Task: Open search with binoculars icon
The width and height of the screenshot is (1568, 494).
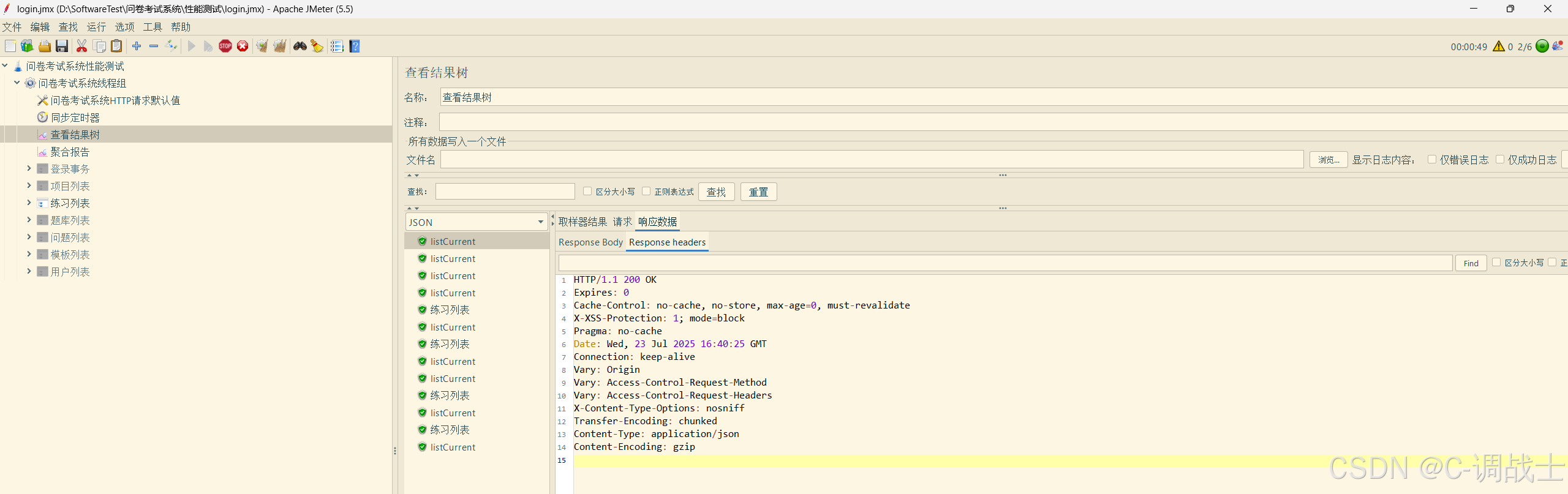Action: click(x=300, y=46)
